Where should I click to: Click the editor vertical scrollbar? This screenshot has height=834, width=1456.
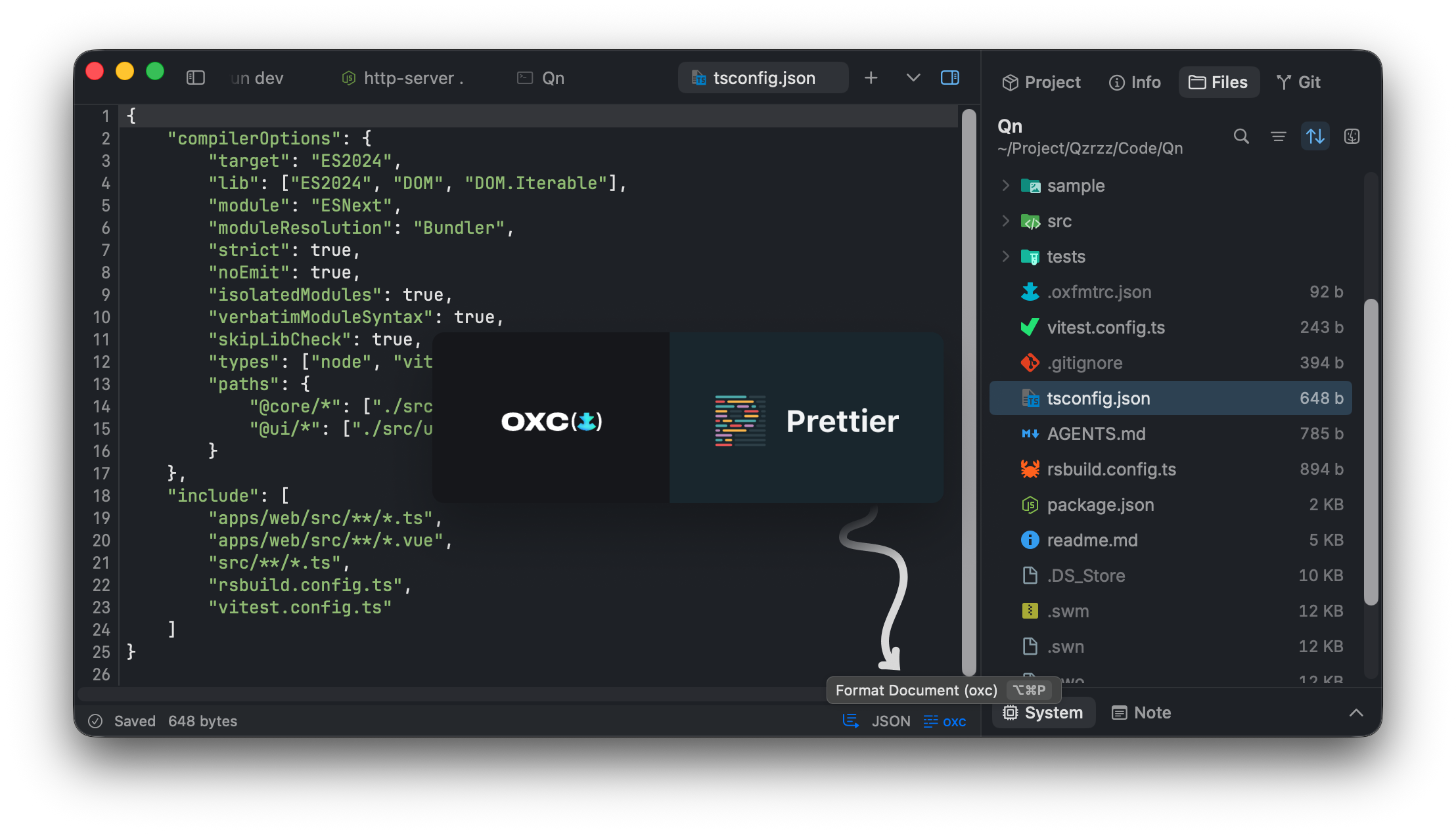968,392
